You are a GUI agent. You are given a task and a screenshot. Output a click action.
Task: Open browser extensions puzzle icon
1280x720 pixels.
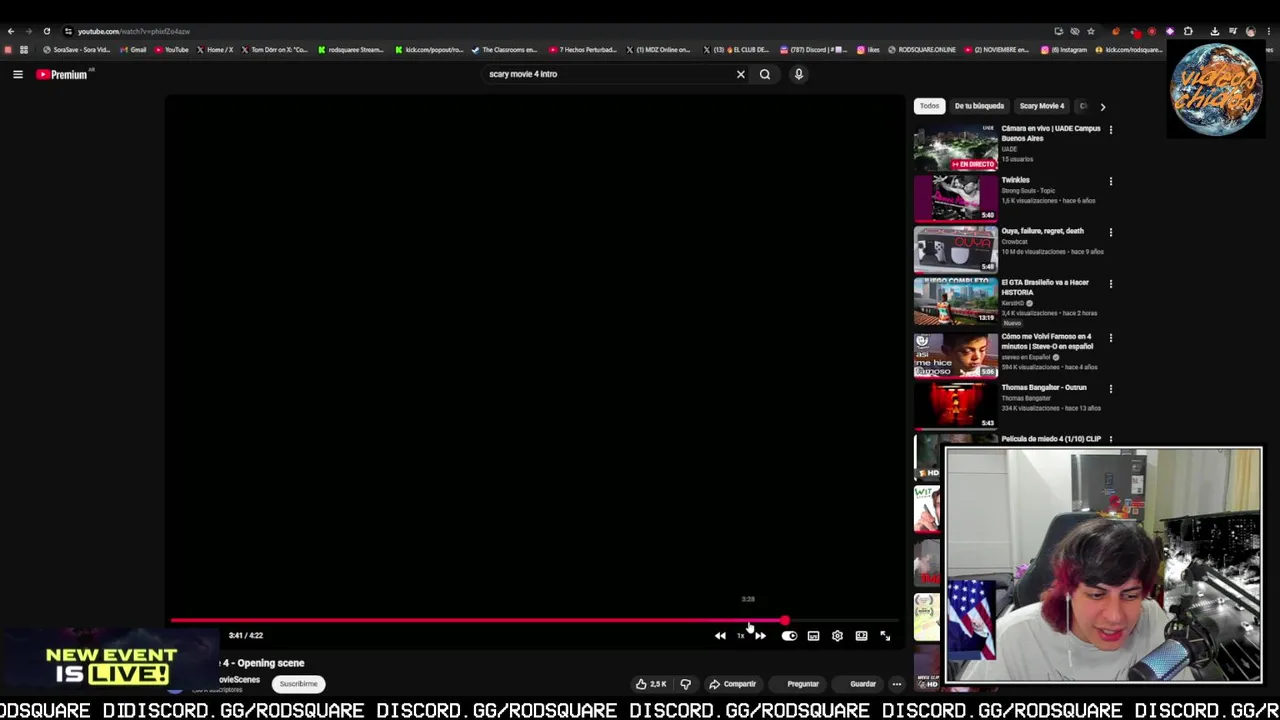pyautogui.click(x=1188, y=31)
